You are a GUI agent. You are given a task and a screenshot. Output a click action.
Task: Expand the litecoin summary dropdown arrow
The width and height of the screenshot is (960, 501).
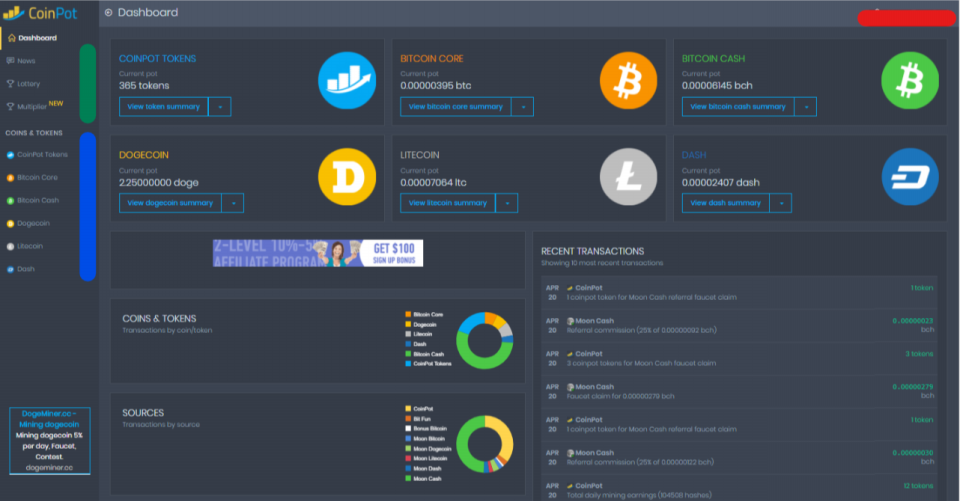point(506,203)
